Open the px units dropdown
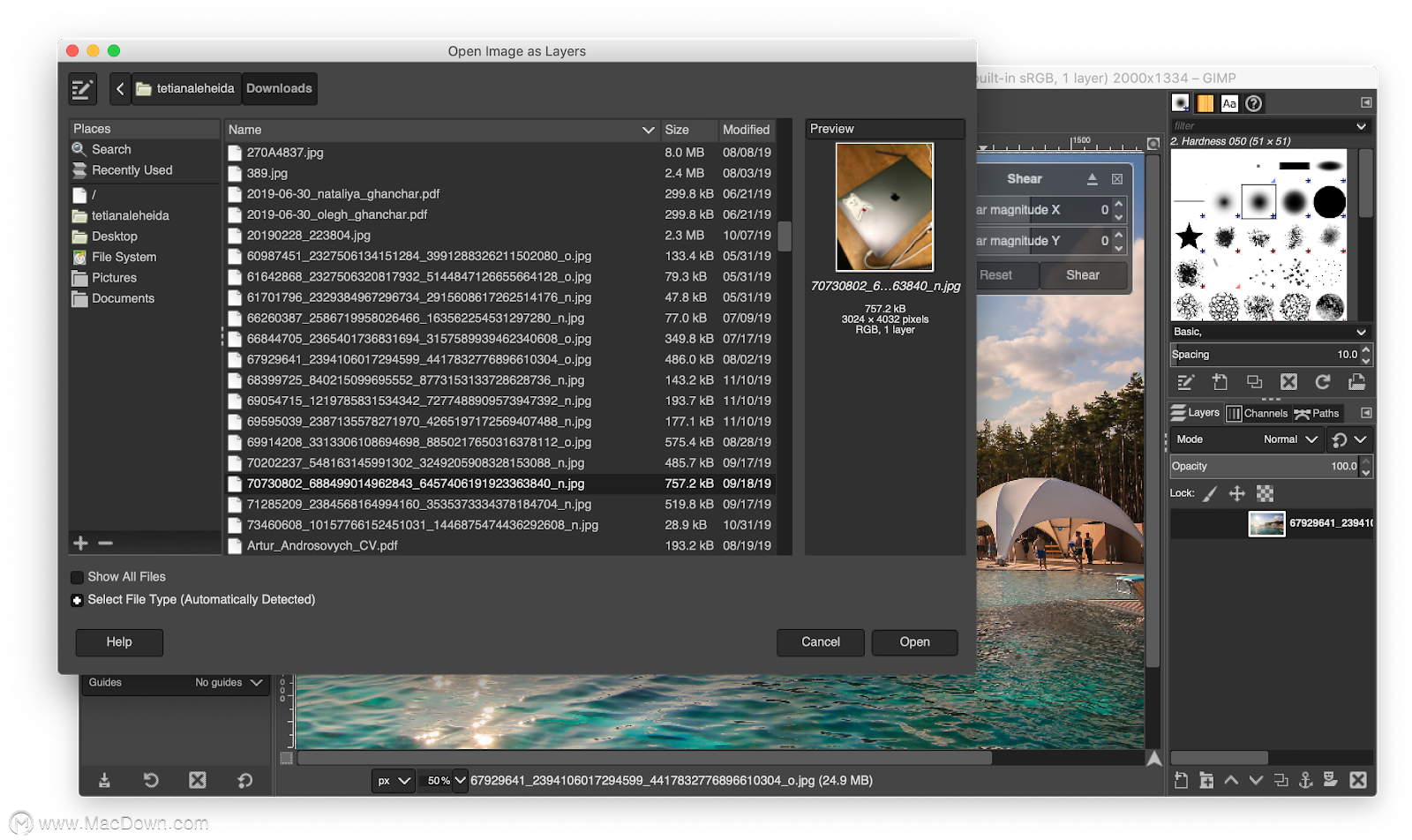The width and height of the screenshot is (1412, 840). (394, 781)
